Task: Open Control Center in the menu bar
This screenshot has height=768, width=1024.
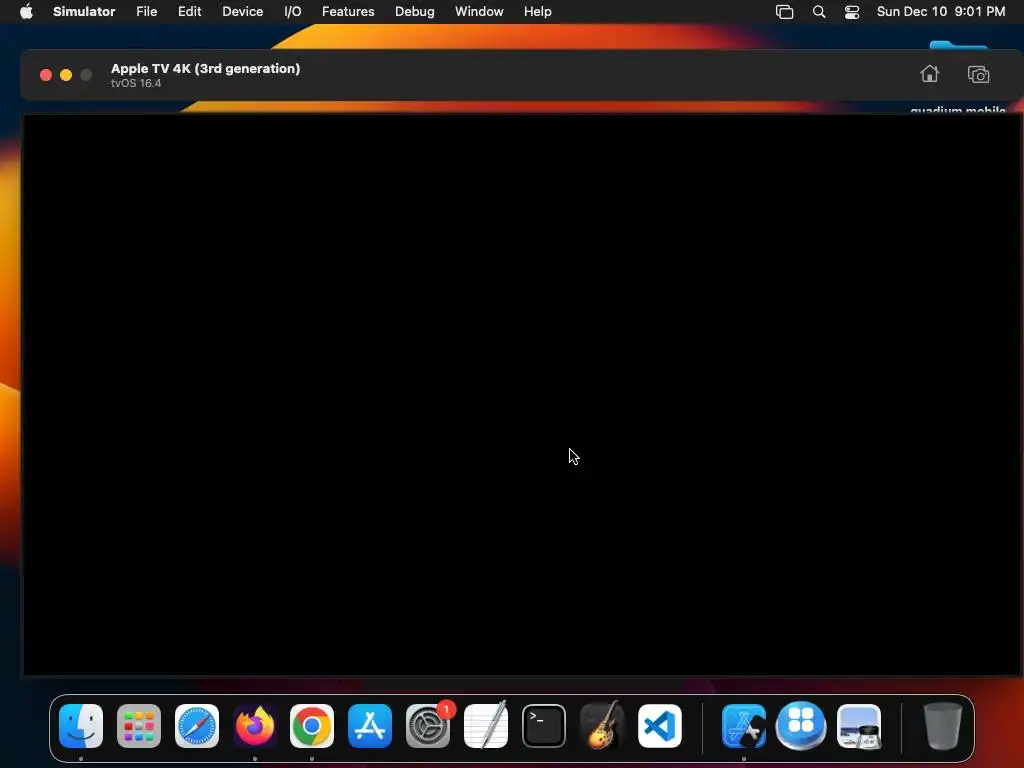Action: [x=852, y=11]
